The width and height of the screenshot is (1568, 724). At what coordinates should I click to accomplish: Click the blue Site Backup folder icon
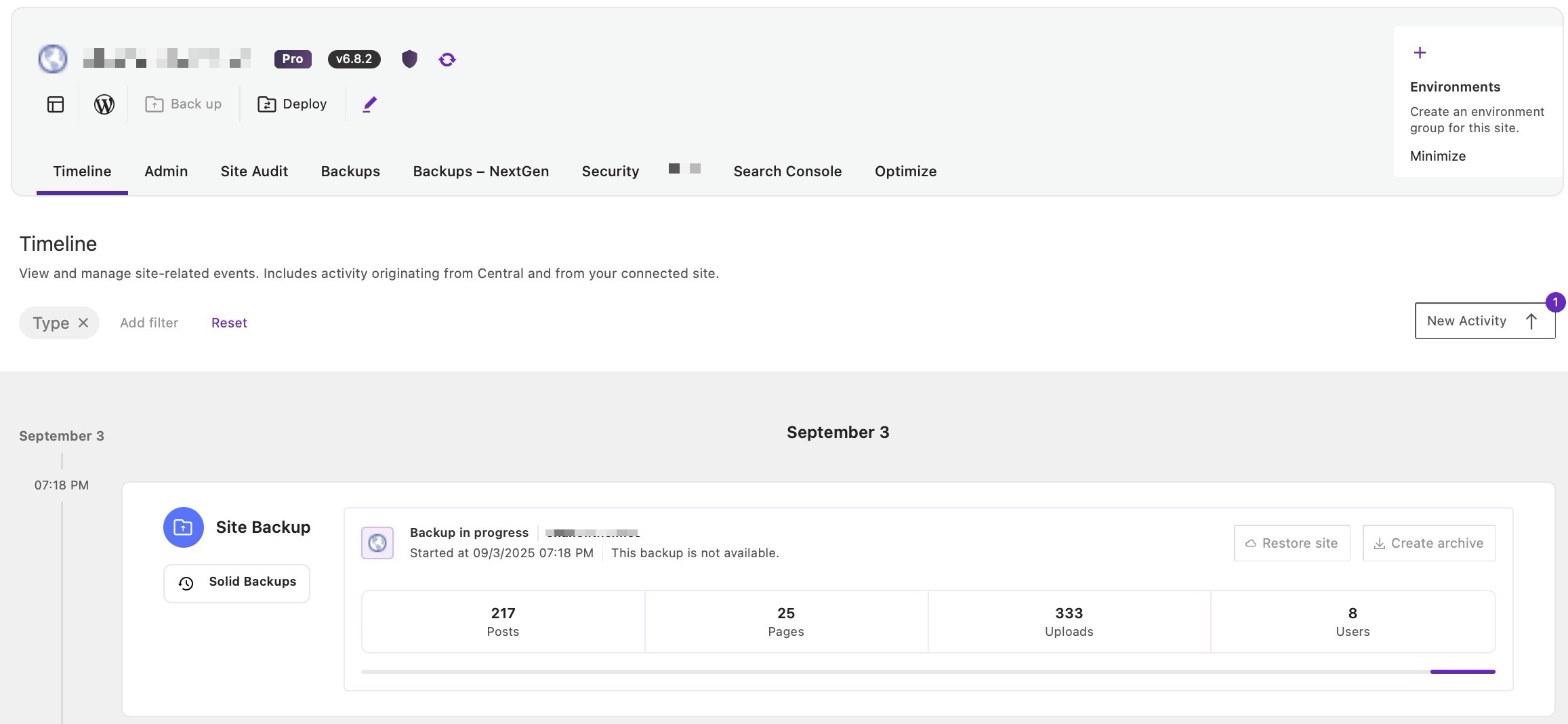[183, 527]
